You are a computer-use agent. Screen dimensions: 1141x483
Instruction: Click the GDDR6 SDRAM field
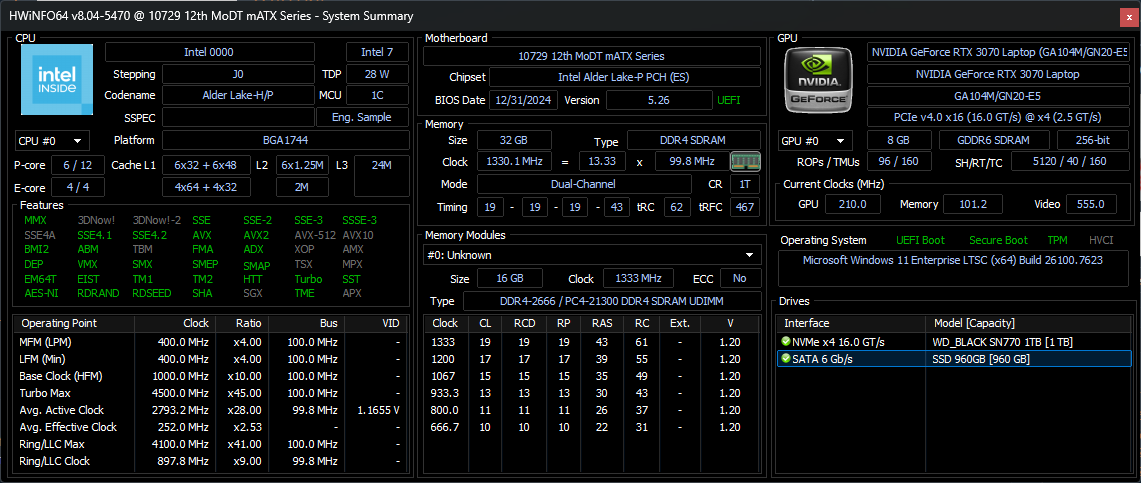tap(994, 140)
